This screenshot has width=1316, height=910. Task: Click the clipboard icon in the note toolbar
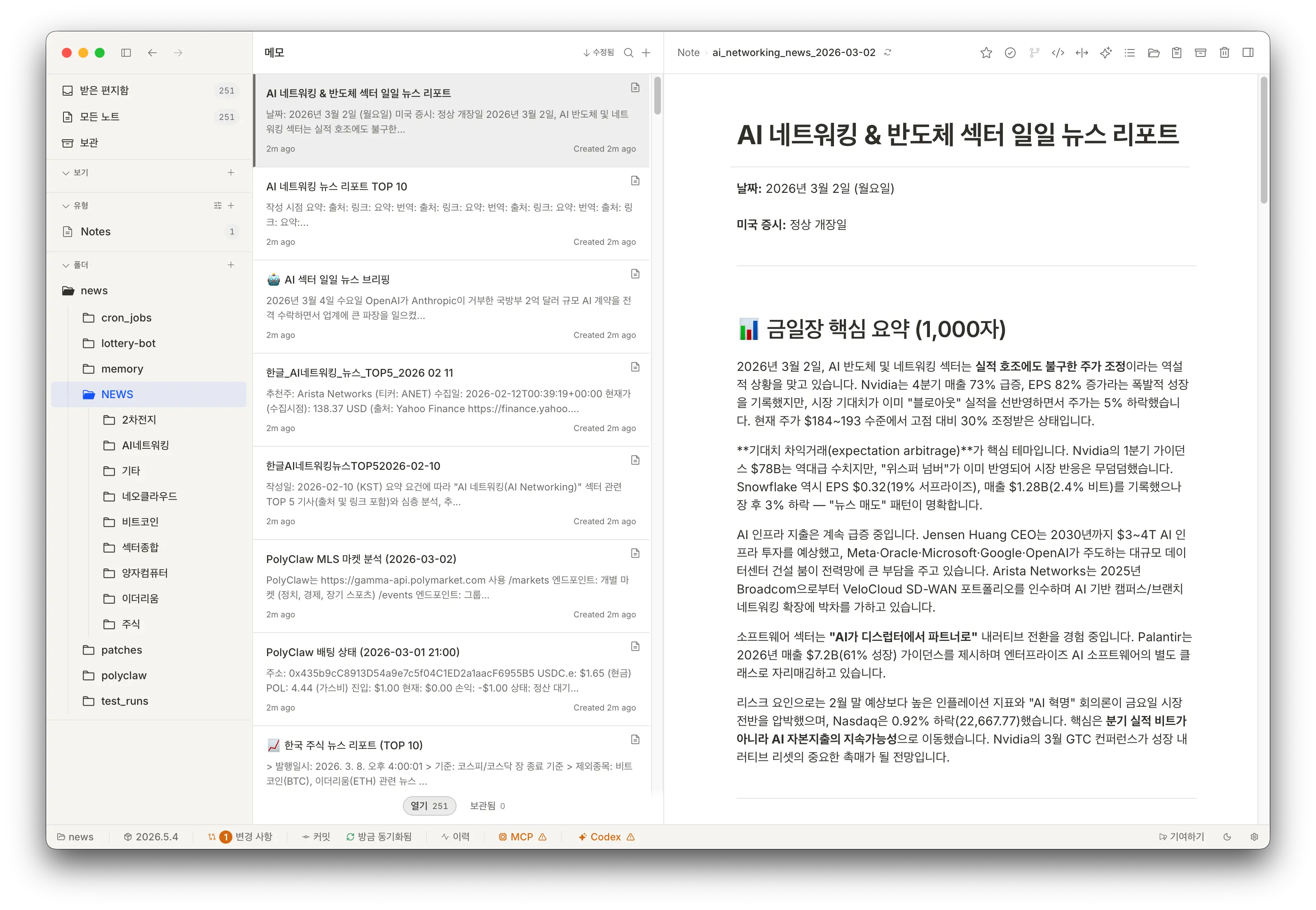(x=1177, y=53)
